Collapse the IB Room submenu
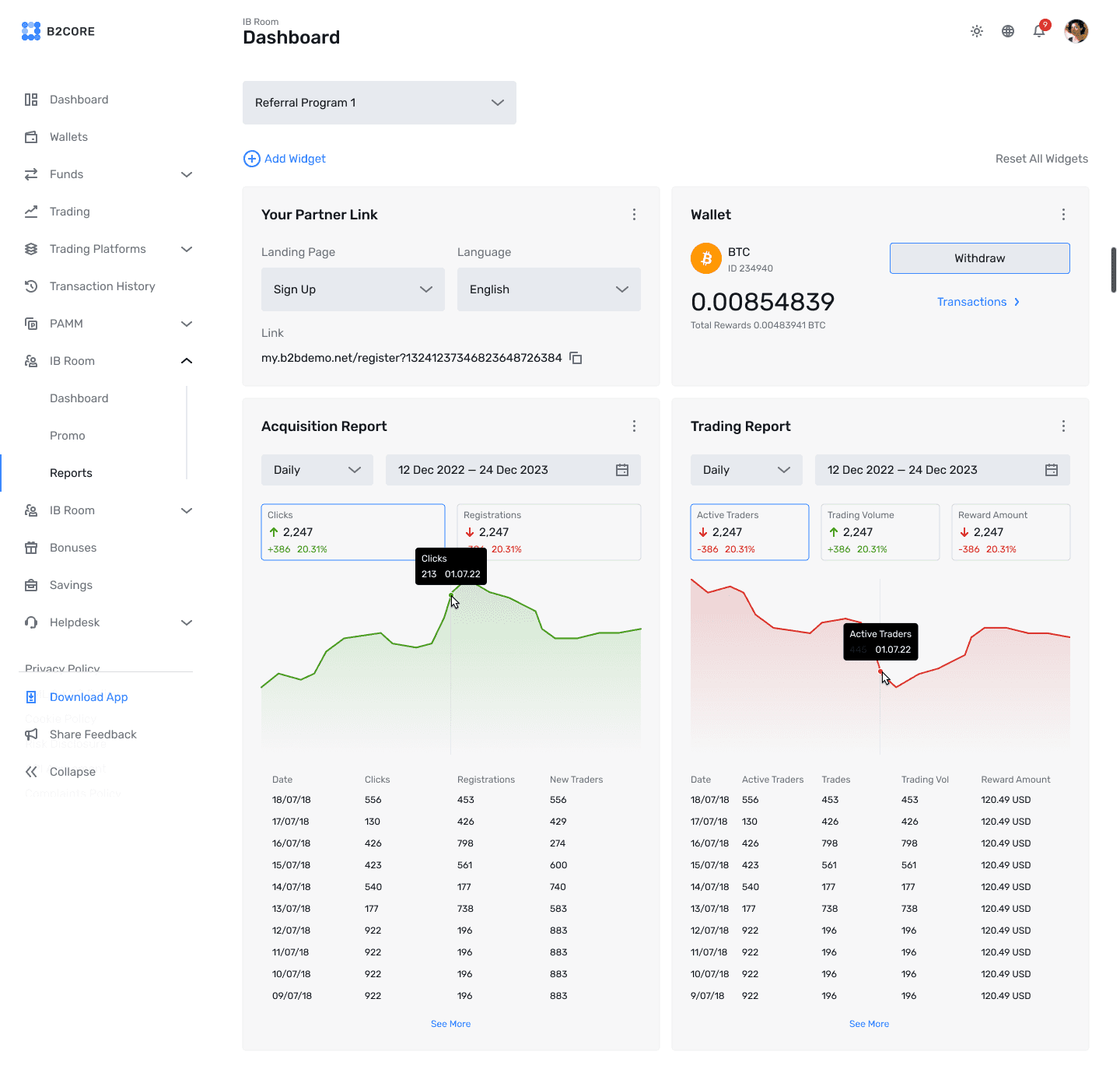The height and width of the screenshot is (1069, 1120). pos(187,360)
